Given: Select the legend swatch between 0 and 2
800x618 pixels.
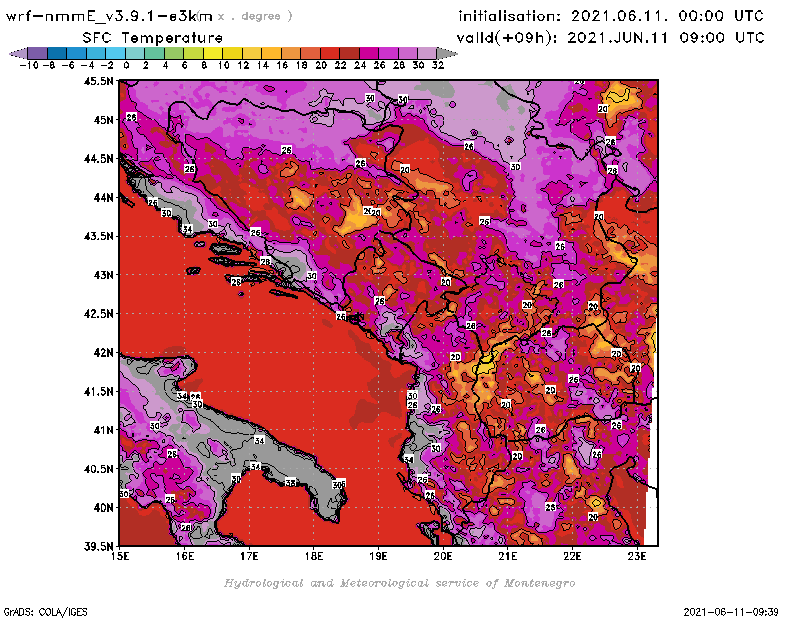Looking at the screenshot, I should click(x=135, y=53).
